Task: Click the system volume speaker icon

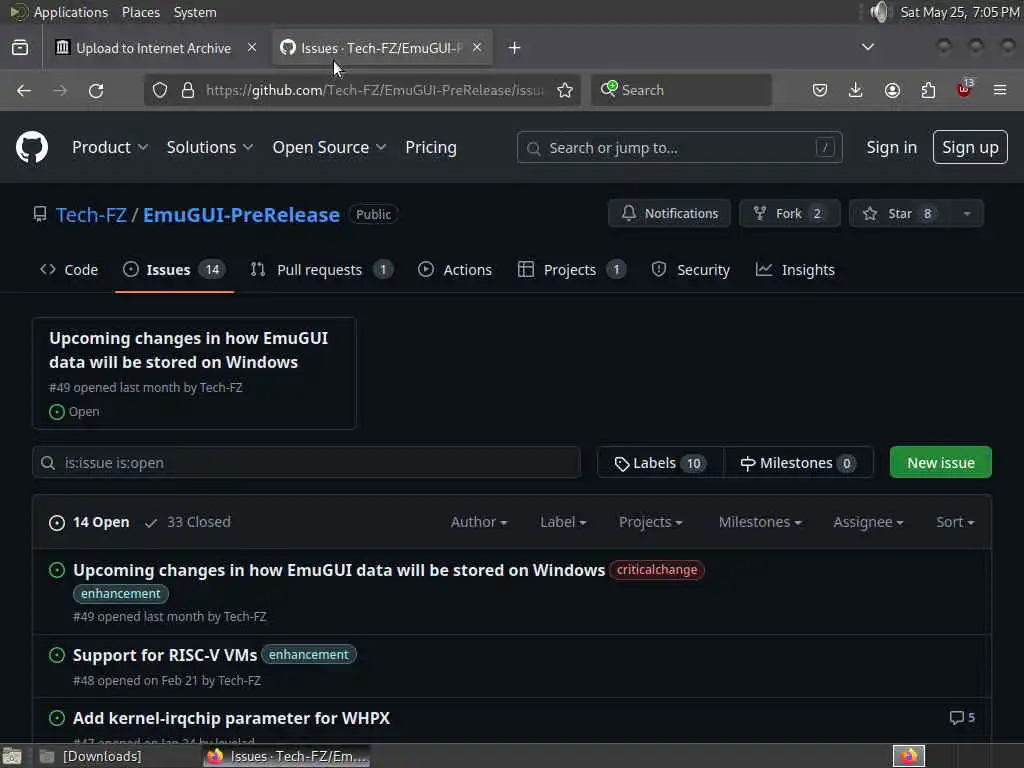Action: pos(880,12)
